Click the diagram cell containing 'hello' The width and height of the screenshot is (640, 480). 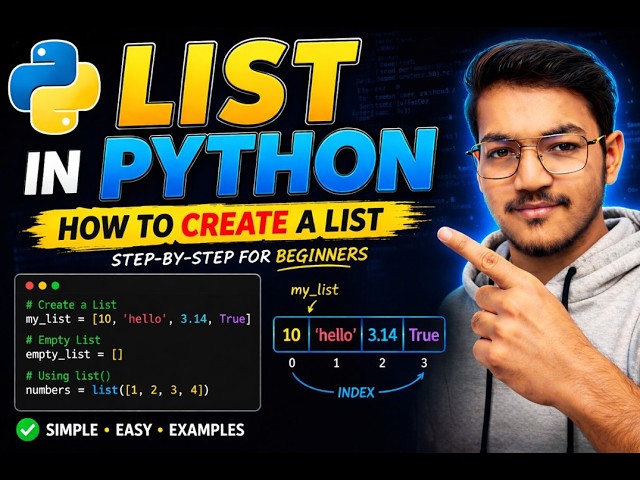(336, 335)
